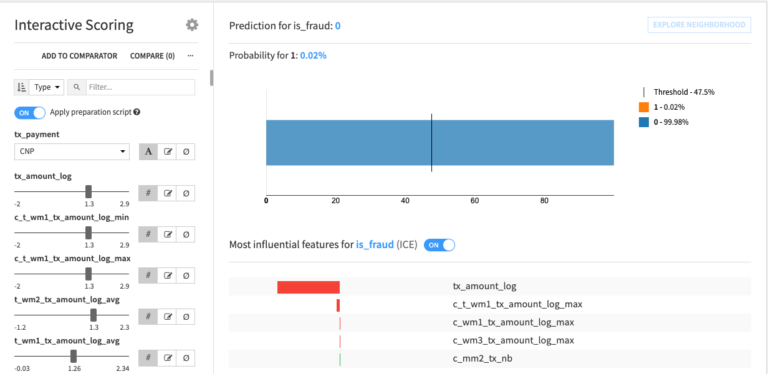This screenshot has width=768, height=374.
Task: Open Interactive Scoring settings gear
Action: point(192,25)
